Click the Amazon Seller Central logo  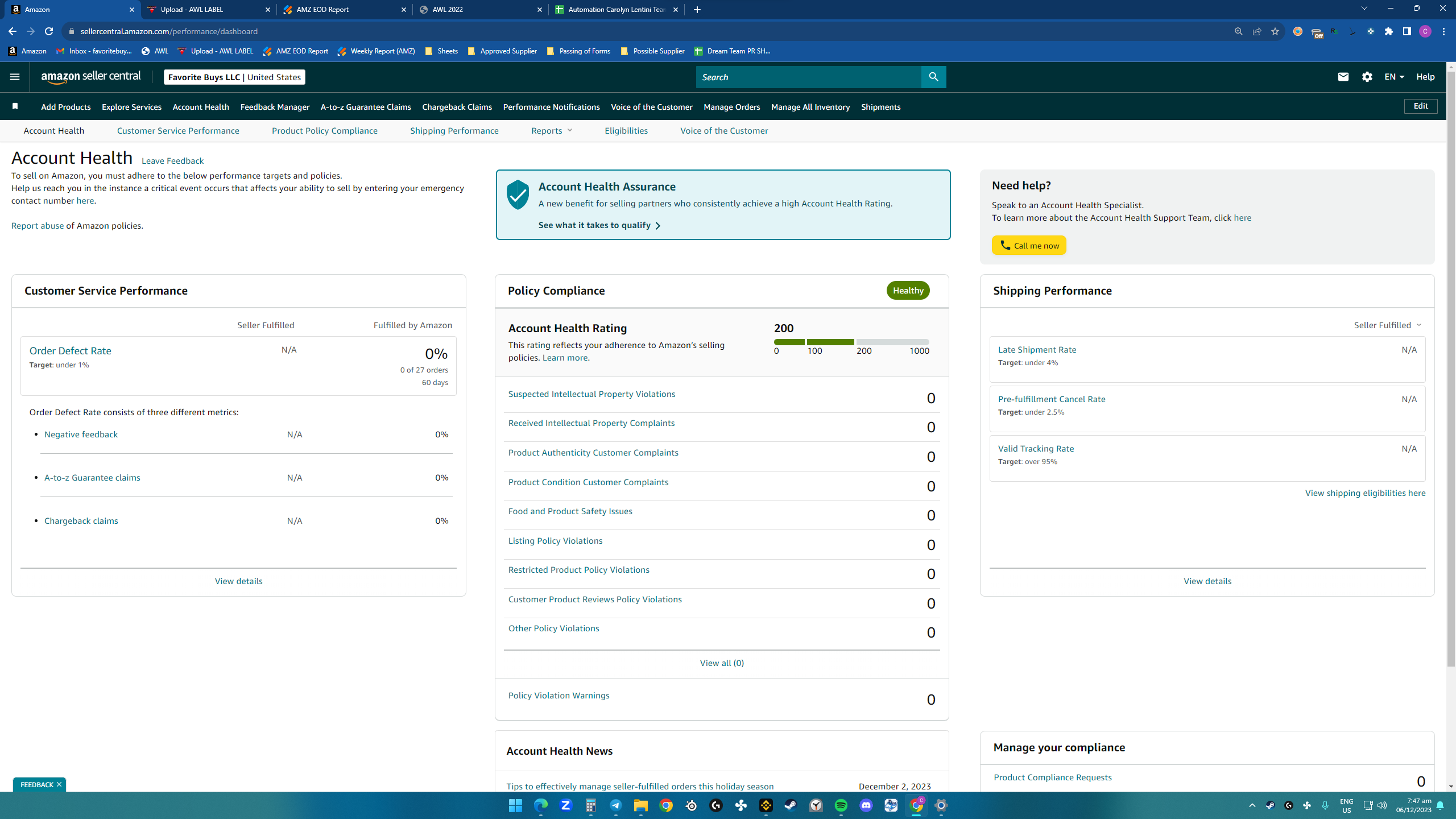coord(91,77)
